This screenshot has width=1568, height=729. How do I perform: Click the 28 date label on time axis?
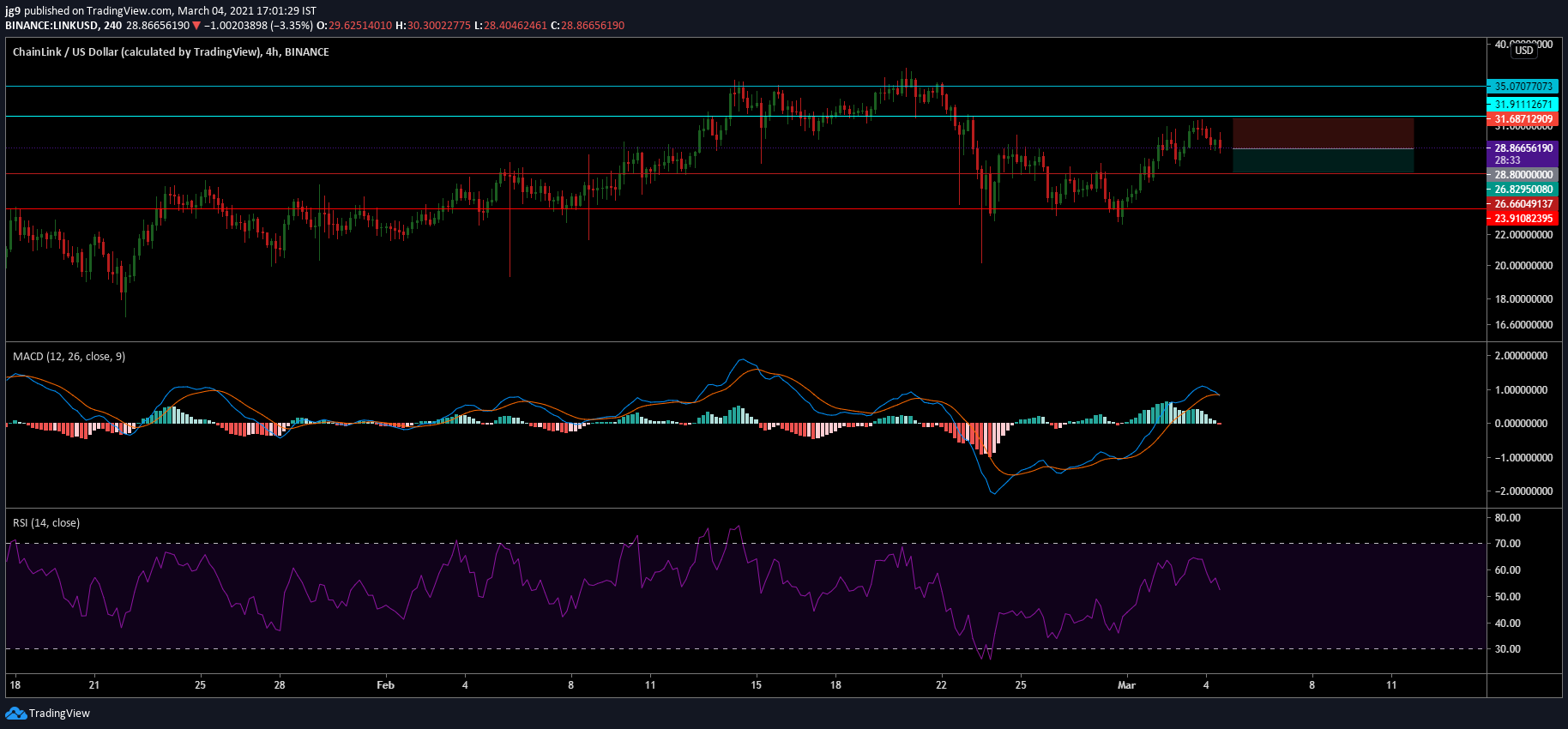coord(280,685)
